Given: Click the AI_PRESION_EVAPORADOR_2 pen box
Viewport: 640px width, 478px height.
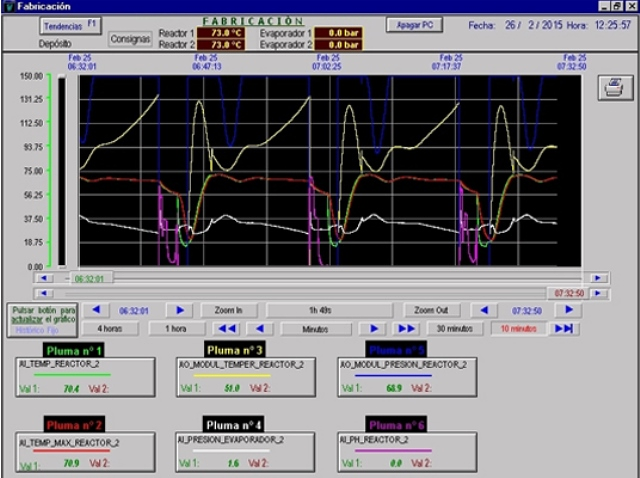Looking at the screenshot, I should [245, 452].
